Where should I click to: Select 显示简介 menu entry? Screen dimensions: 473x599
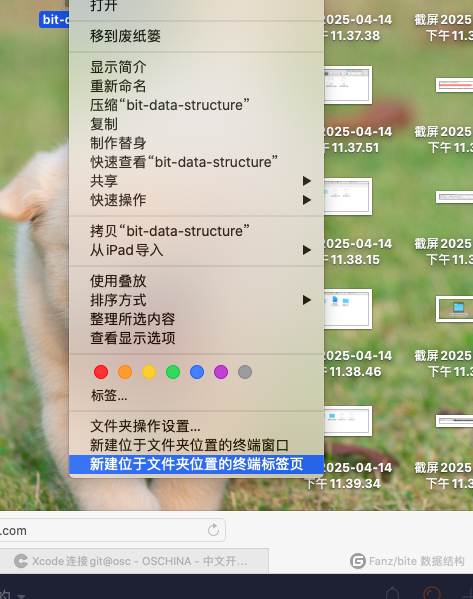tap(196, 67)
